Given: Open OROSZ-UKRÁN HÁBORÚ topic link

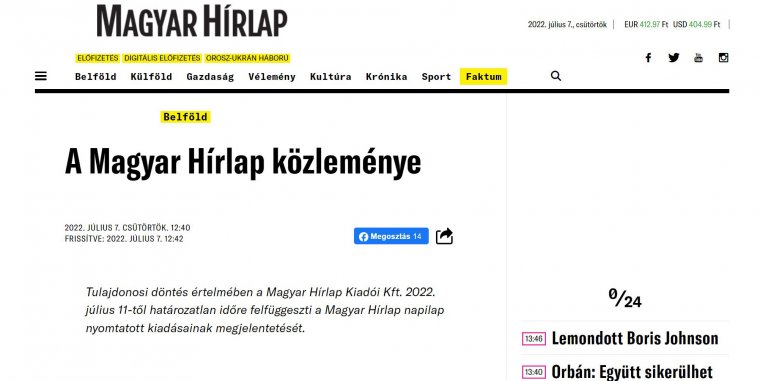Looking at the screenshot, I should (247, 58).
